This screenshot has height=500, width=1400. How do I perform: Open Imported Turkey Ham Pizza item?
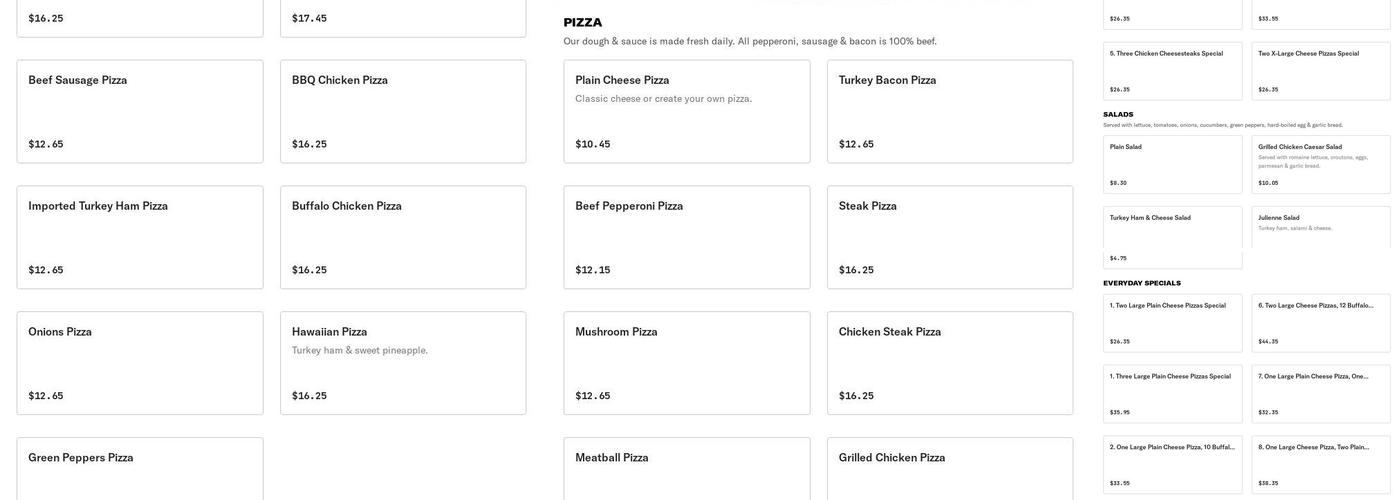[140, 237]
